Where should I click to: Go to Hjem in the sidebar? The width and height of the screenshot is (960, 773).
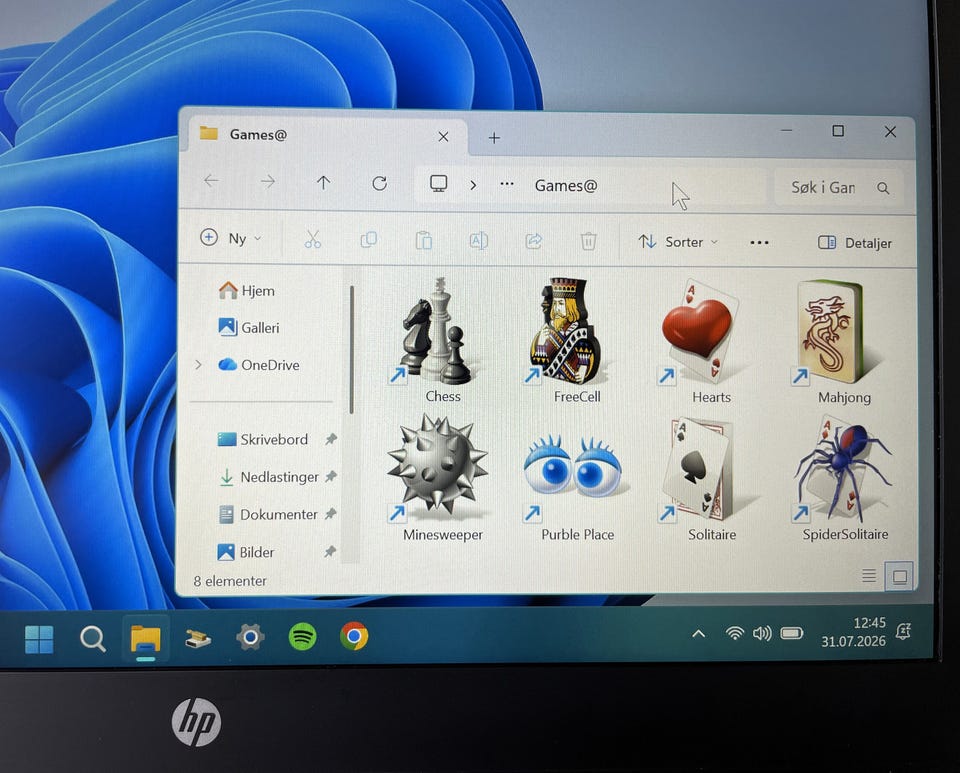click(x=247, y=290)
